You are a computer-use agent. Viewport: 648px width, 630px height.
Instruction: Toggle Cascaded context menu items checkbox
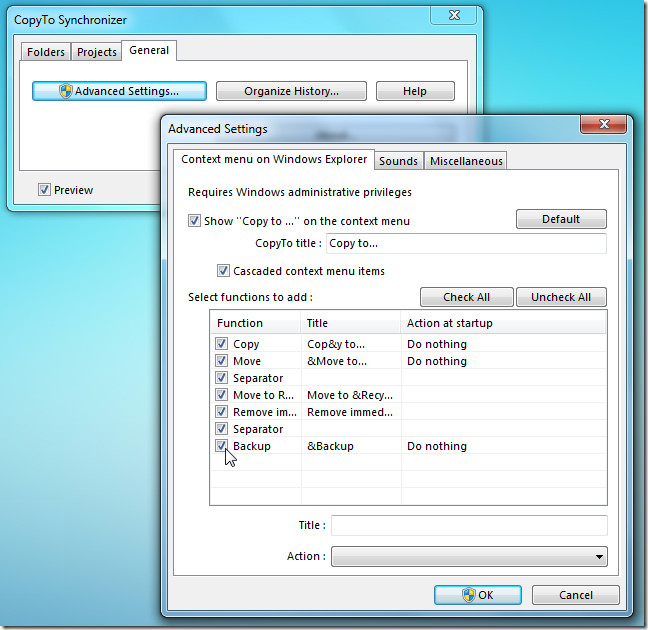(223, 271)
